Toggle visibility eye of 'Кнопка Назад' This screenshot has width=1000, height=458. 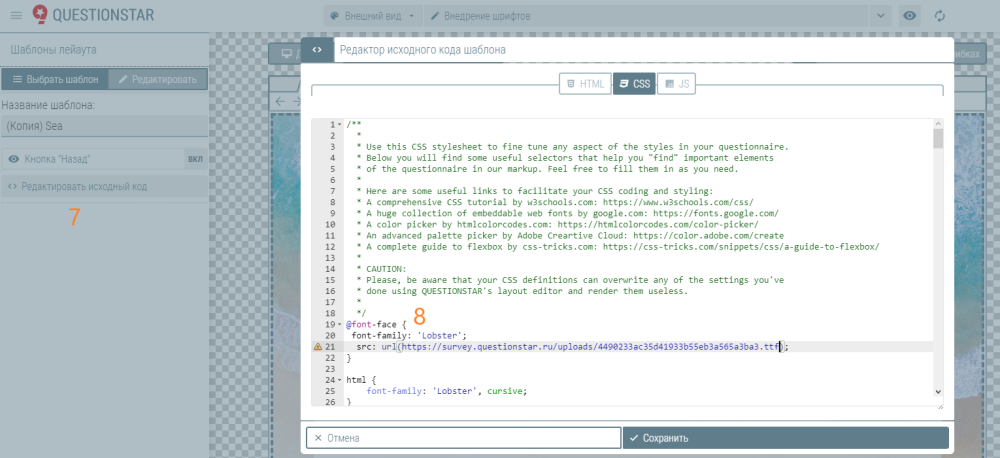pyautogui.click(x=14, y=159)
